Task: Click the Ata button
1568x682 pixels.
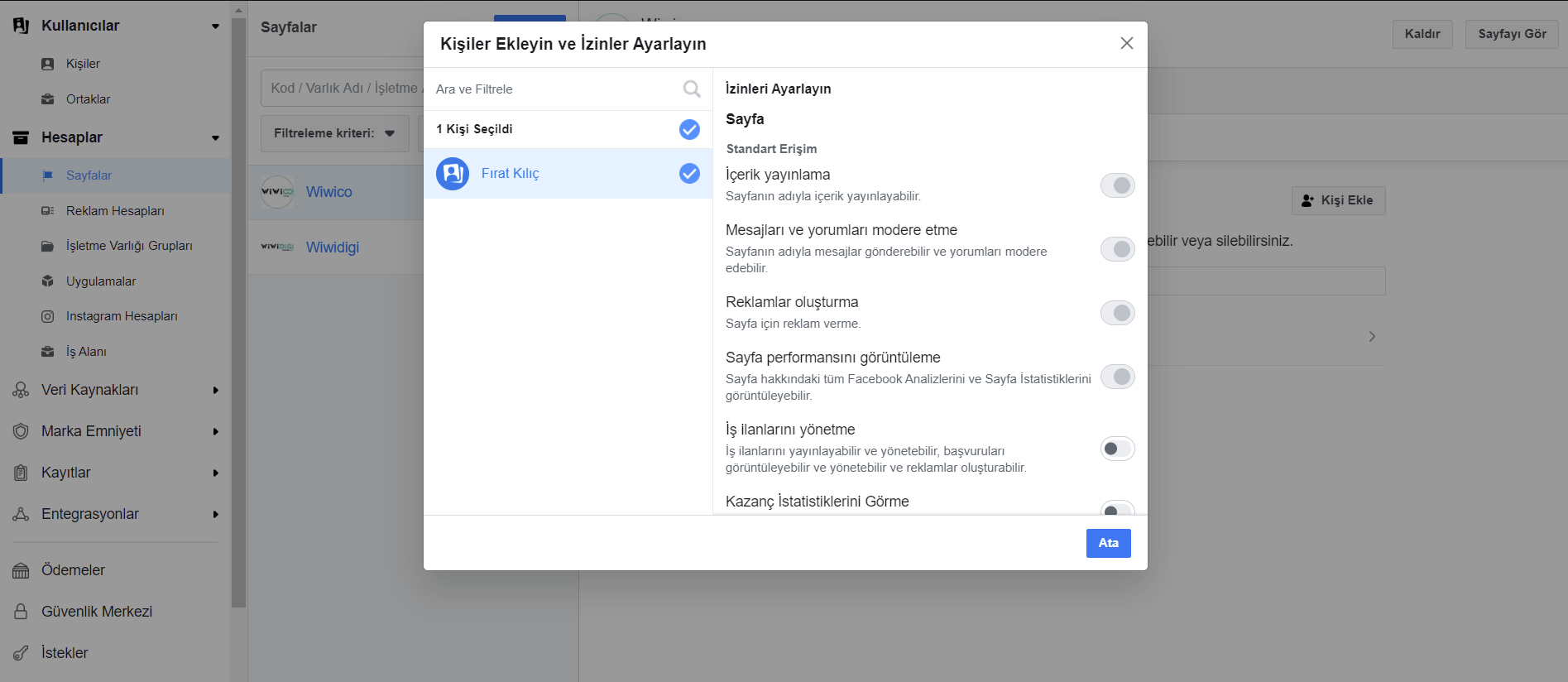Action: click(x=1108, y=543)
